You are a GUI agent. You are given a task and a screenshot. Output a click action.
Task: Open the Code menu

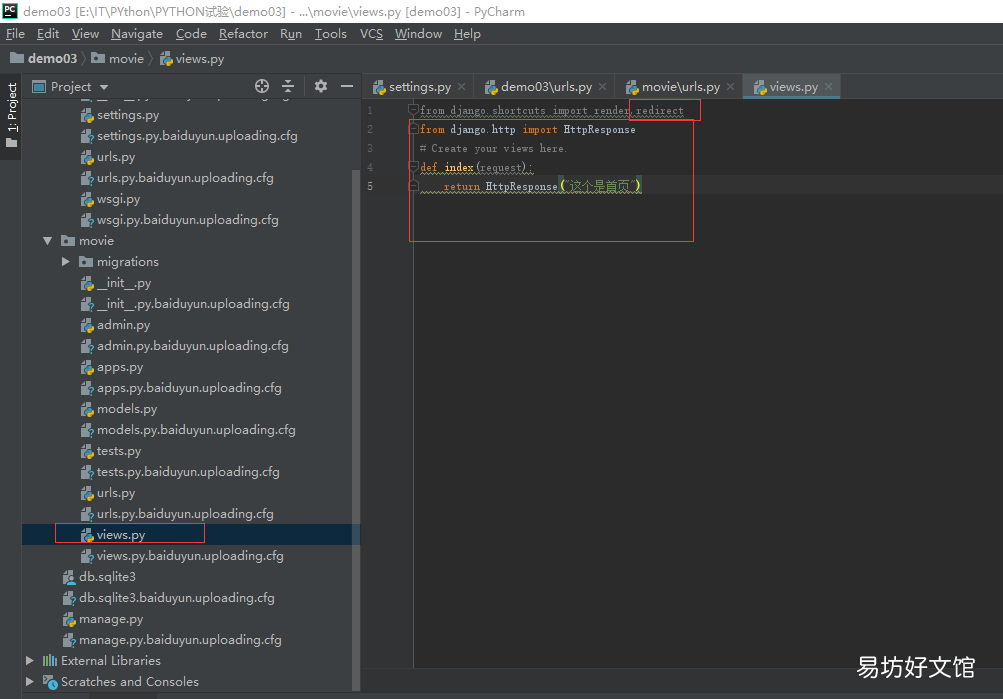click(x=191, y=34)
